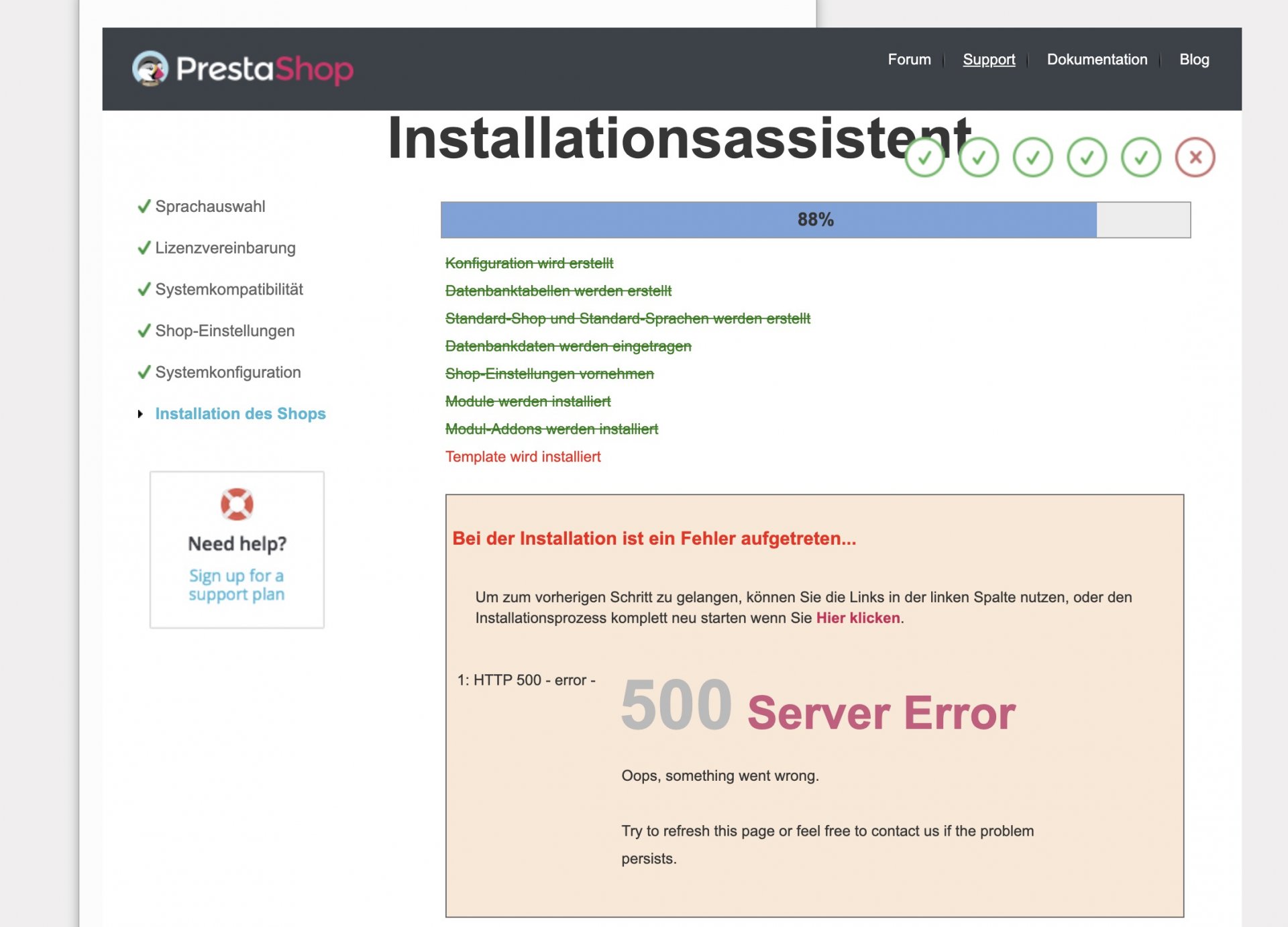Click the PrestaShop puffin logo icon
Image resolution: width=1288 pixels, height=927 pixels.
(x=150, y=68)
